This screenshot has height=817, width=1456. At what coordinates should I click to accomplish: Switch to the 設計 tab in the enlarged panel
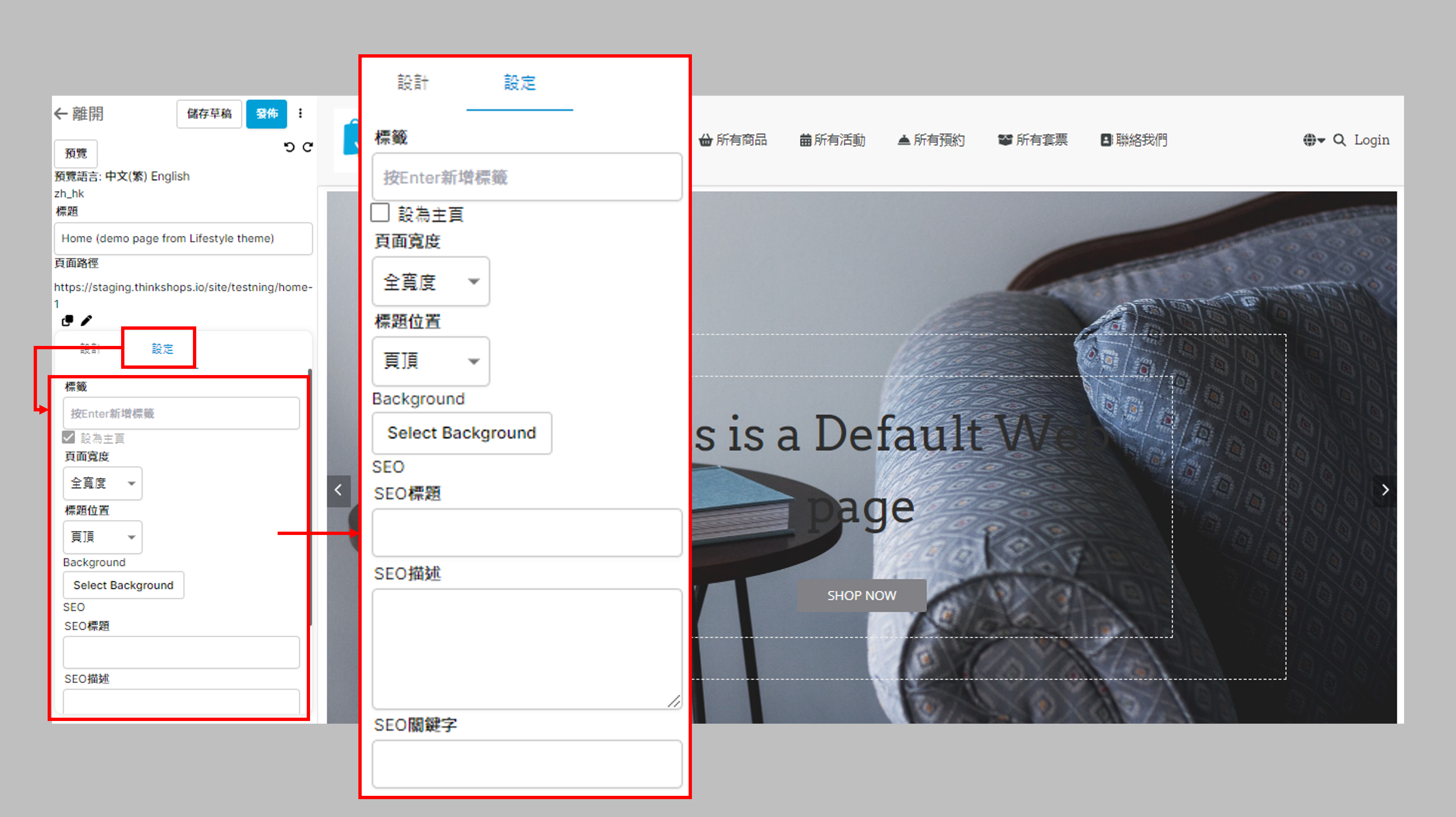(413, 83)
